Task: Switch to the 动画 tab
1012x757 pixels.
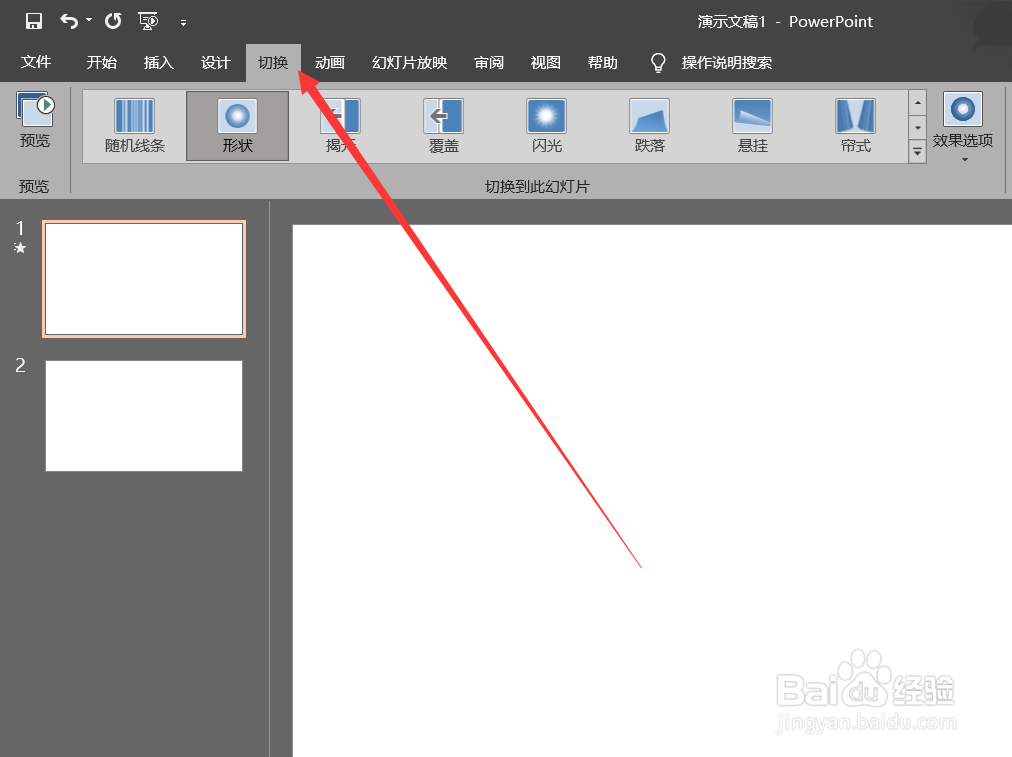Action: coord(330,63)
